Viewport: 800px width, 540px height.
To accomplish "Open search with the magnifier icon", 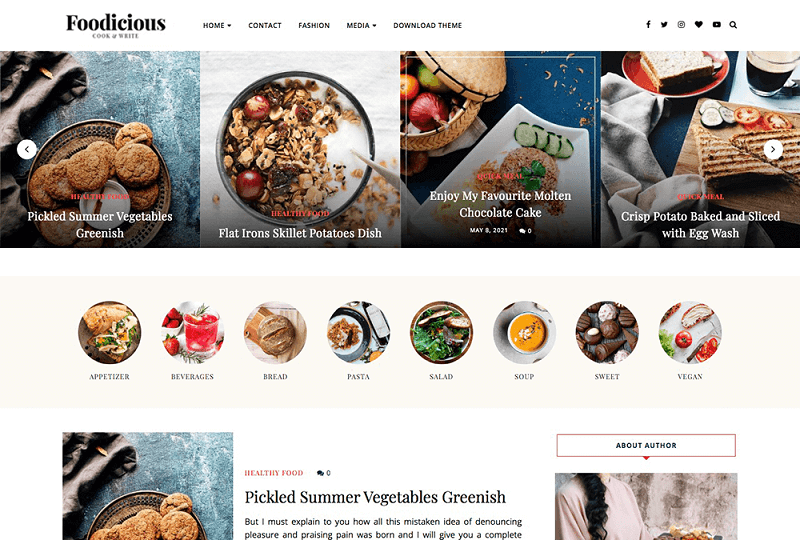I will point(733,24).
